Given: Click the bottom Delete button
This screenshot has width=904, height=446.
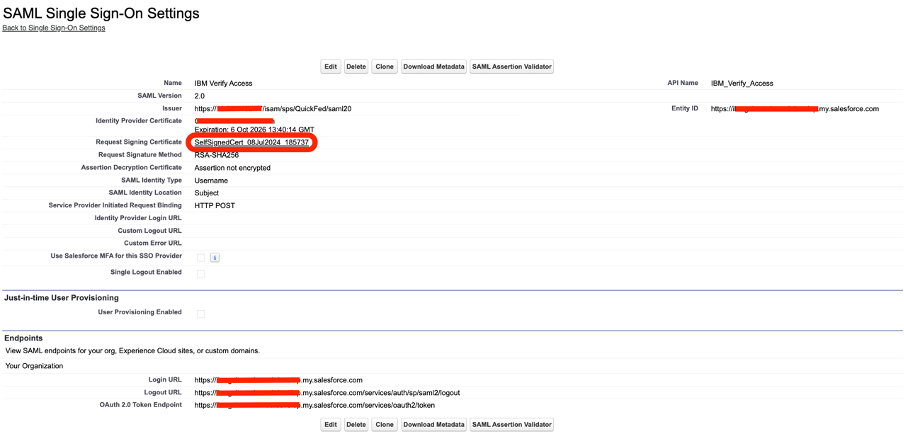Looking at the screenshot, I should pos(356,425).
